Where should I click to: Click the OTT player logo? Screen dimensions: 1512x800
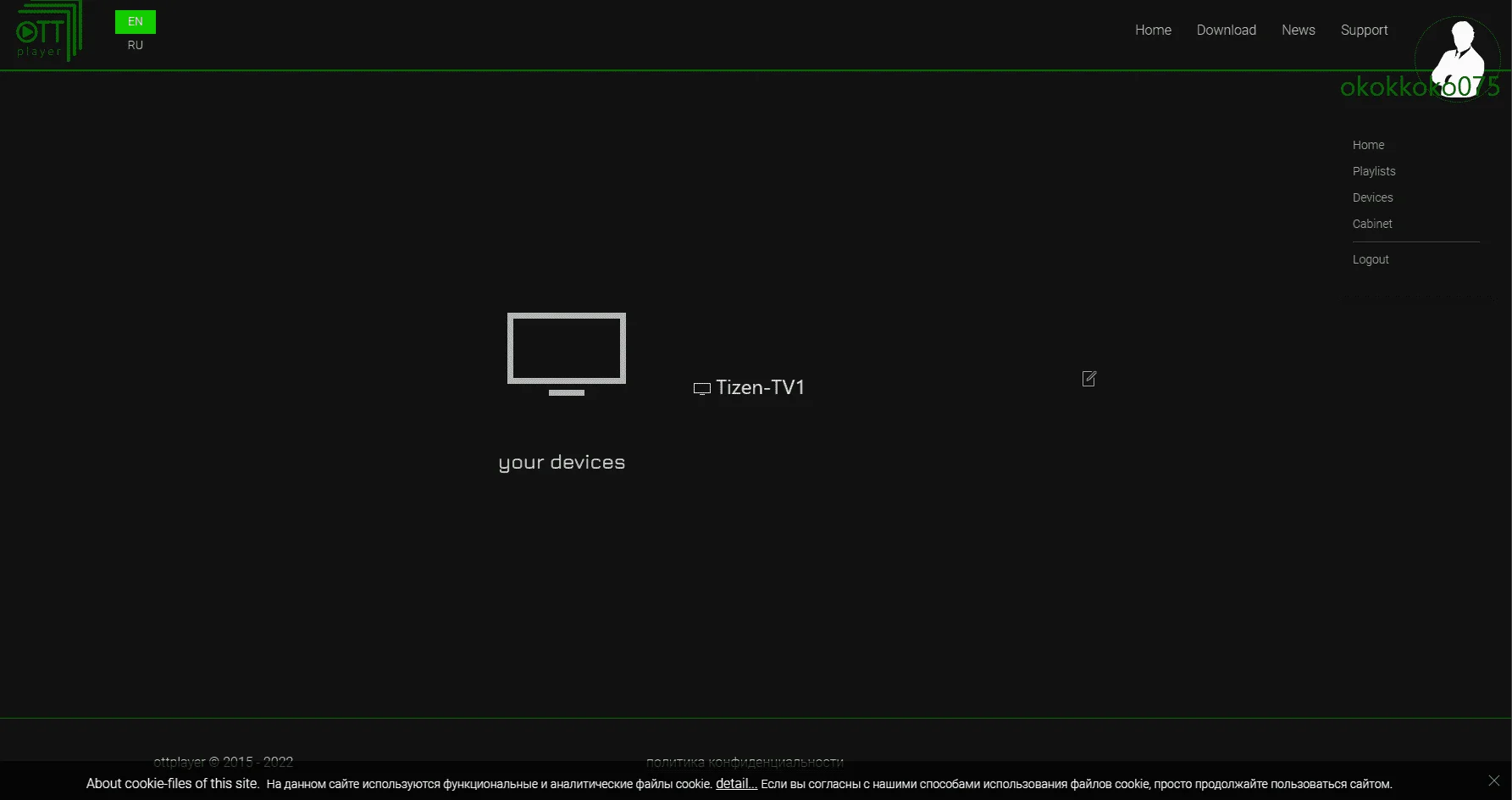tap(49, 31)
